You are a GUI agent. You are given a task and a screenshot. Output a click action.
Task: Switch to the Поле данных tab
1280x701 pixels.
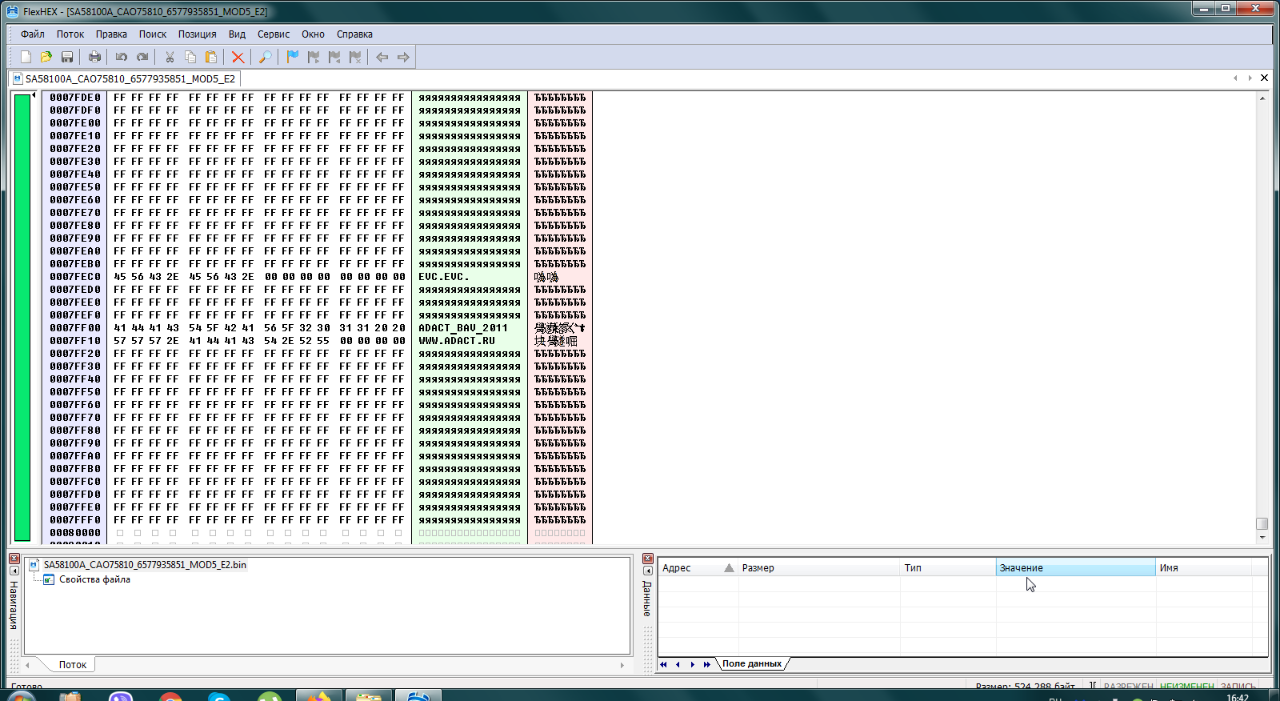(x=752, y=664)
